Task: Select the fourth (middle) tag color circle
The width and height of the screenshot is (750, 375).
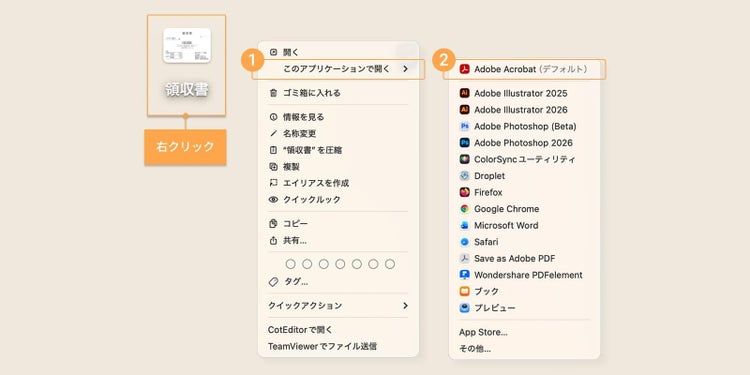Action: (340, 264)
